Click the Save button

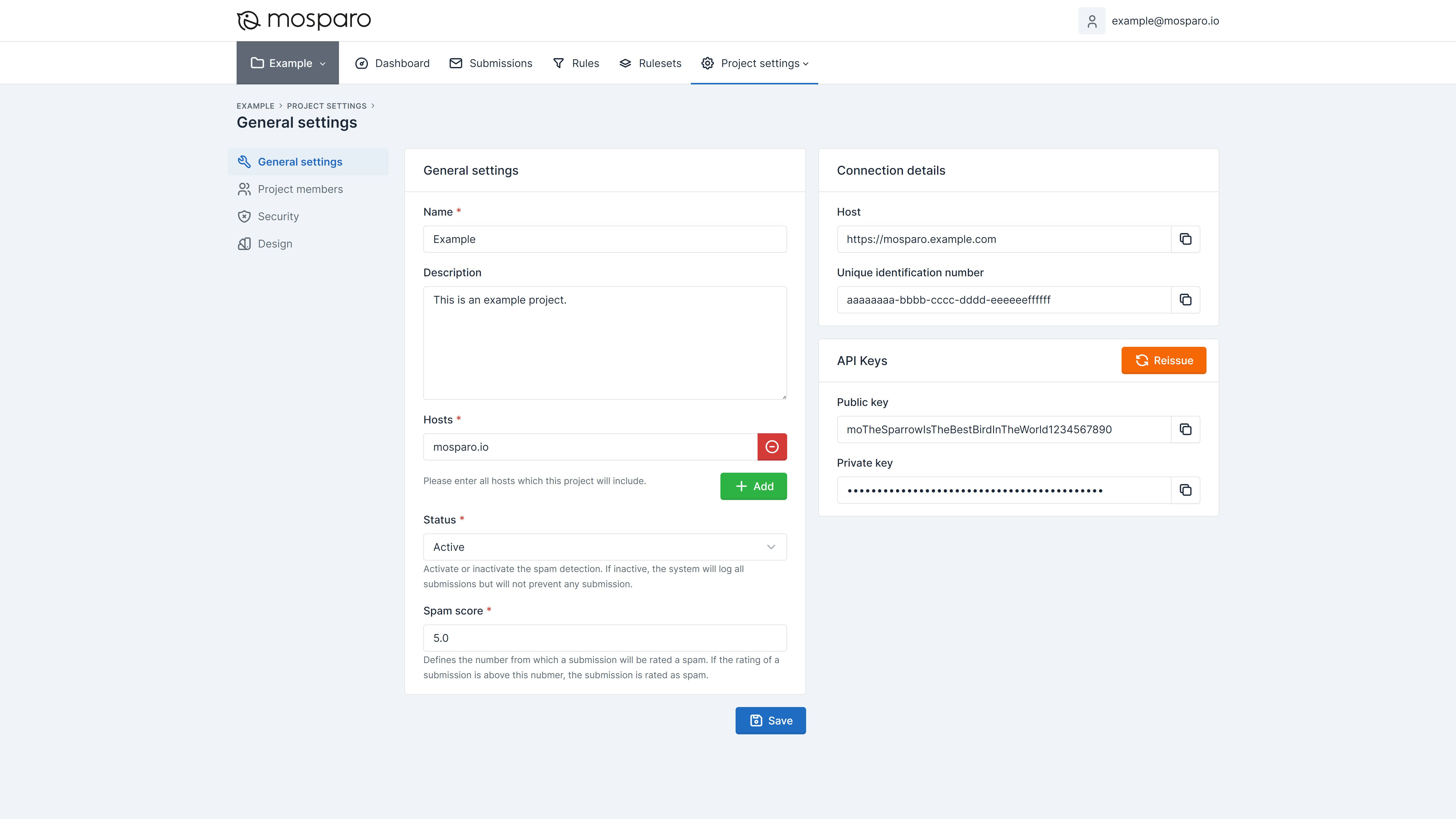770,721
